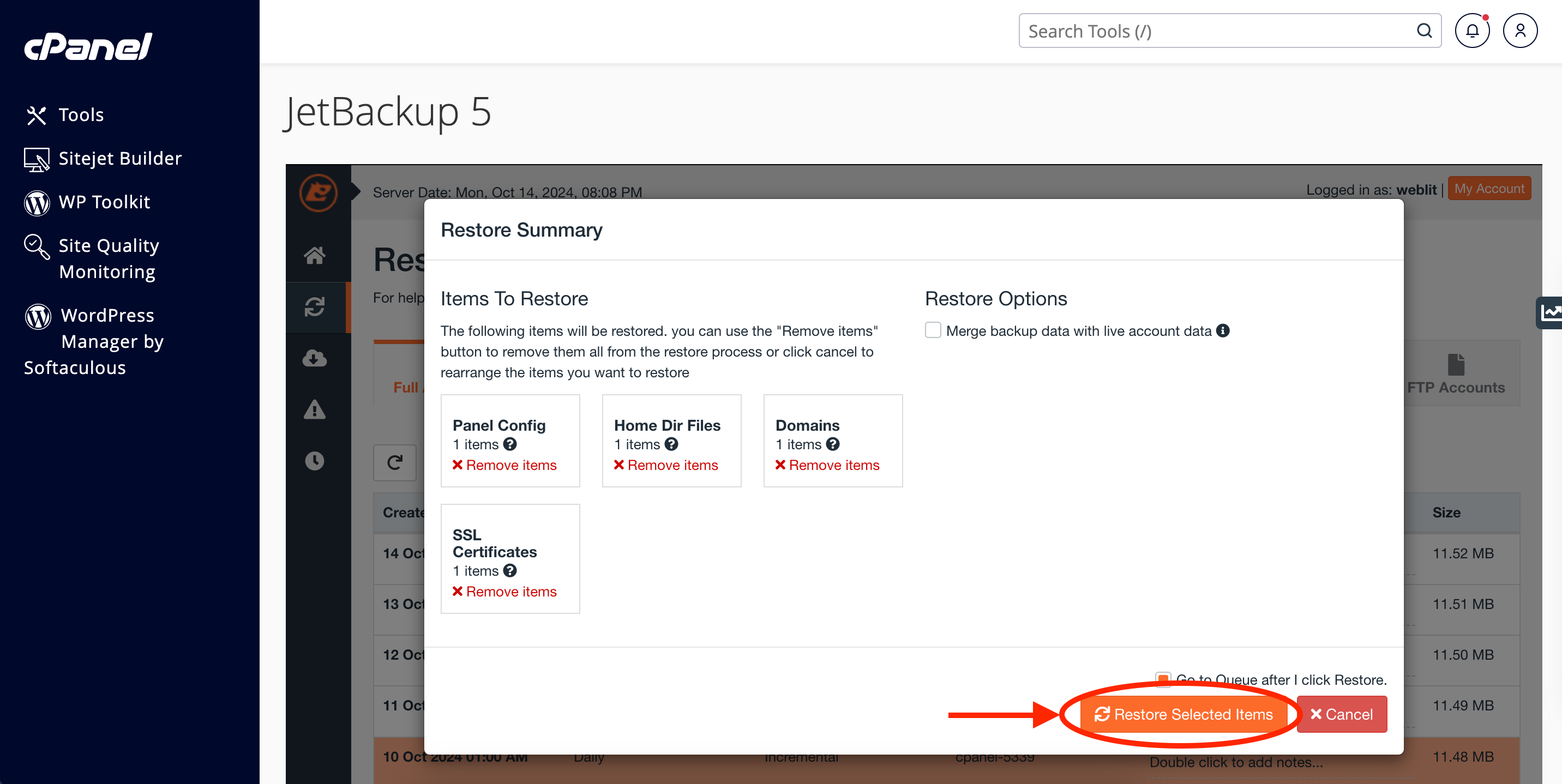
Task: Click the WP Toolkit WordPress icon
Action: pyautogui.click(x=37, y=203)
